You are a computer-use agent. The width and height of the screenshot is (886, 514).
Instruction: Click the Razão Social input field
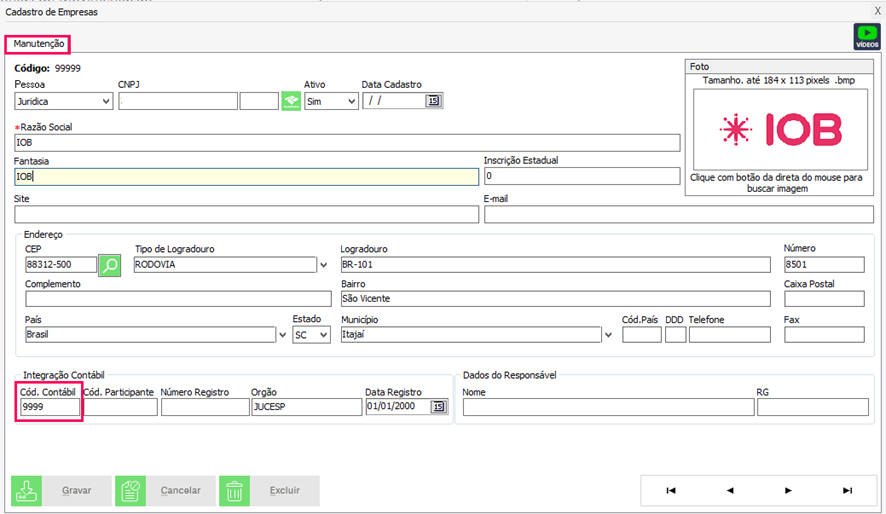pyautogui.click(x=347, y=143)
